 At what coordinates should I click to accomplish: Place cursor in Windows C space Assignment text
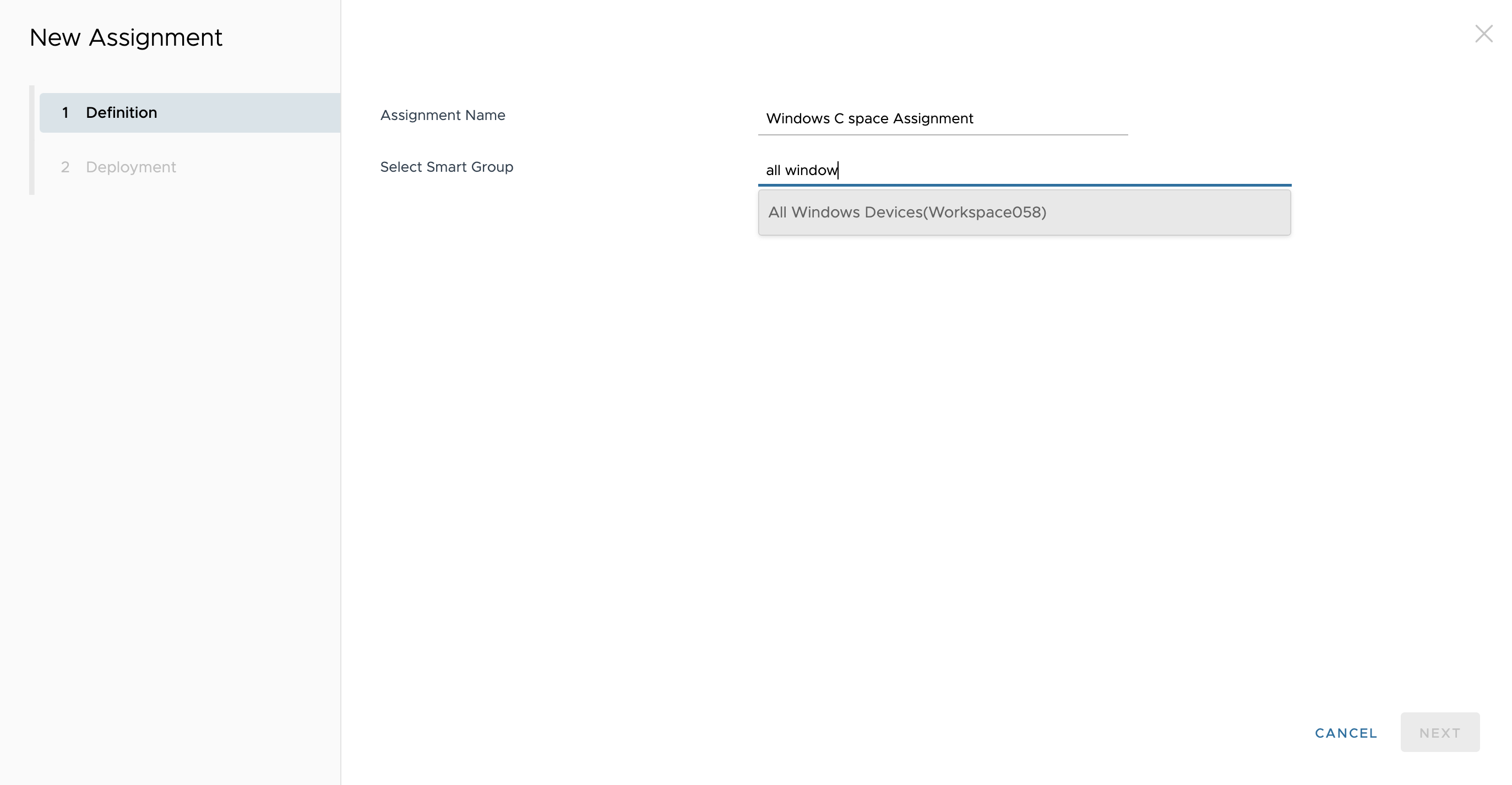click(x=869, y=118)
